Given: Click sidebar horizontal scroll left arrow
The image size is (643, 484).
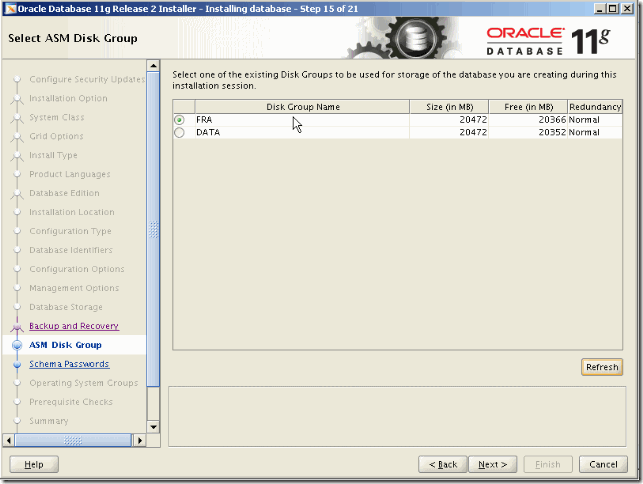Looking at the screenshot, I should point(8,441).
